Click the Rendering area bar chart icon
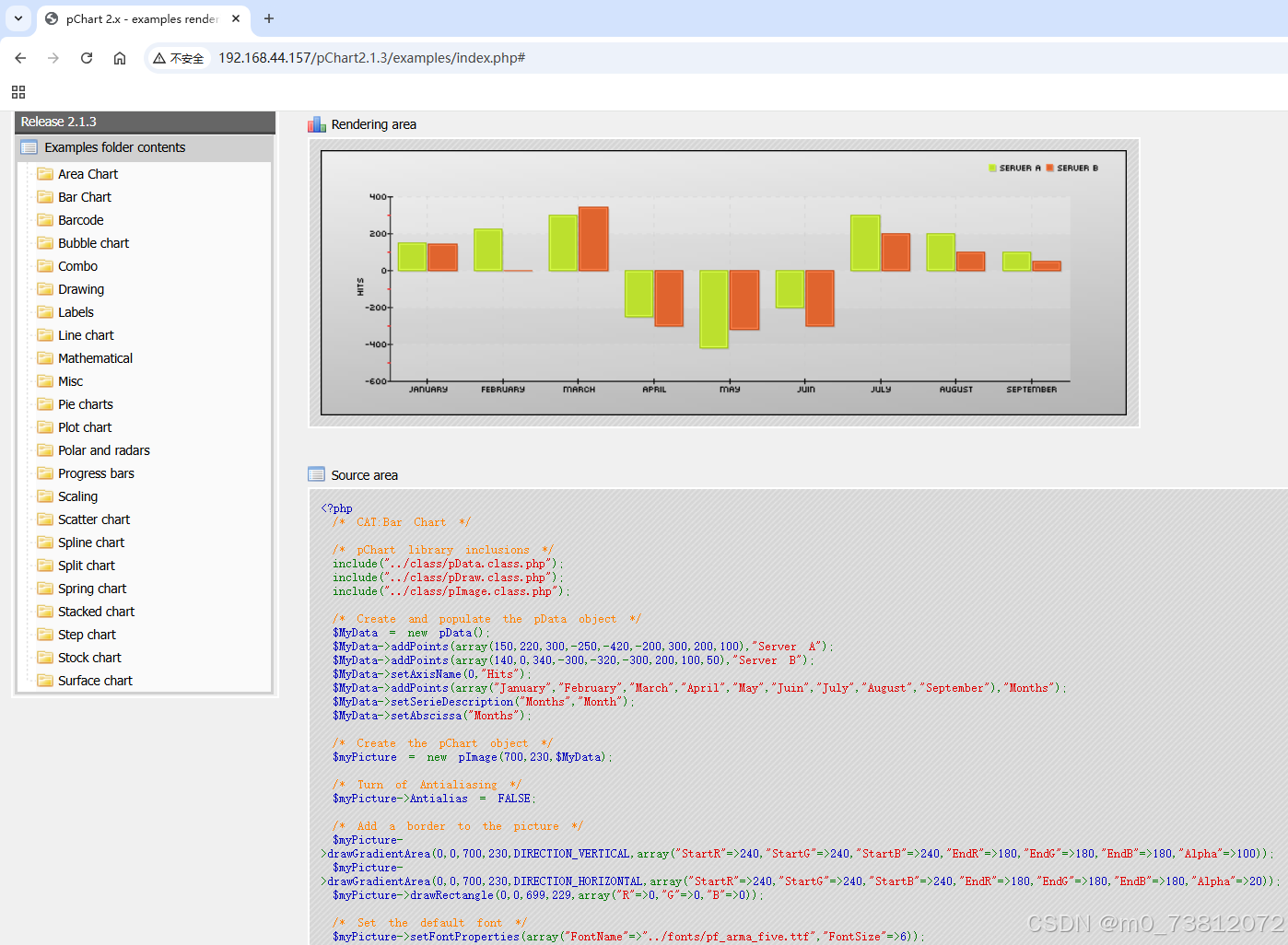Image resolution: width=1288 pixels, height=945 pixels. point(317,124)
